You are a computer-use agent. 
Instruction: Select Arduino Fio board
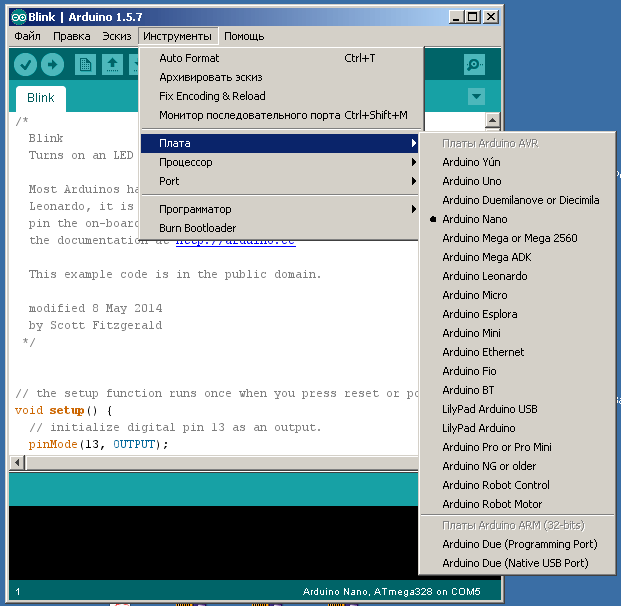tap(517, 371)
